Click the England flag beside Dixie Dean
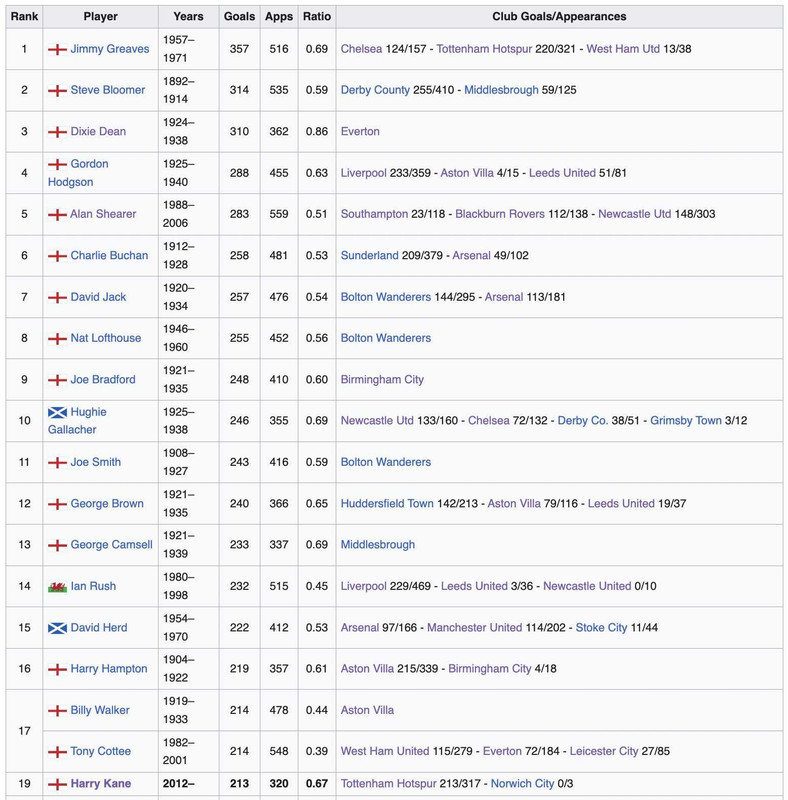The height and width of the screenshot is (800, 788). coord(57,132)
